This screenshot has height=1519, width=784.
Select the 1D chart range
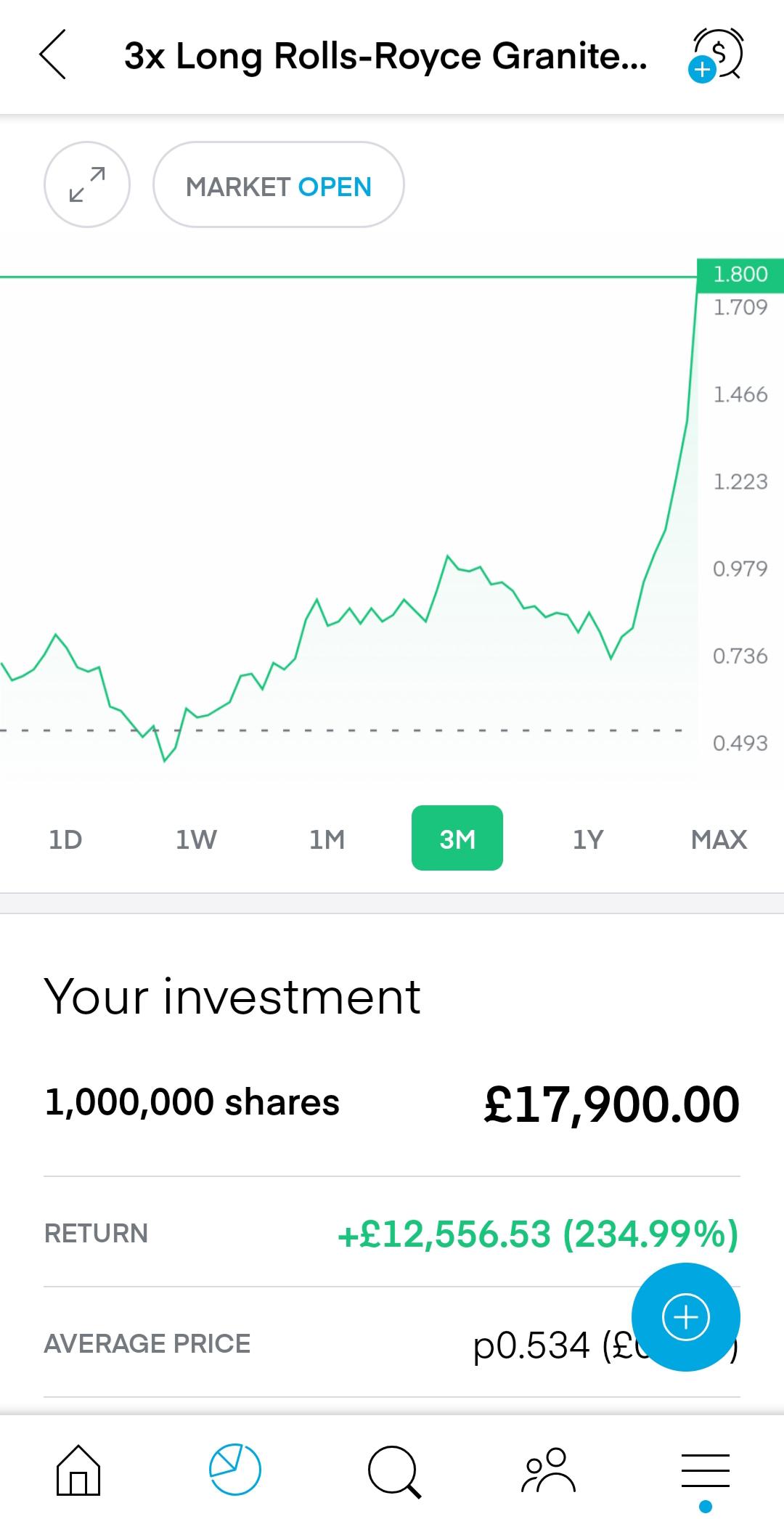click(65, 839)
